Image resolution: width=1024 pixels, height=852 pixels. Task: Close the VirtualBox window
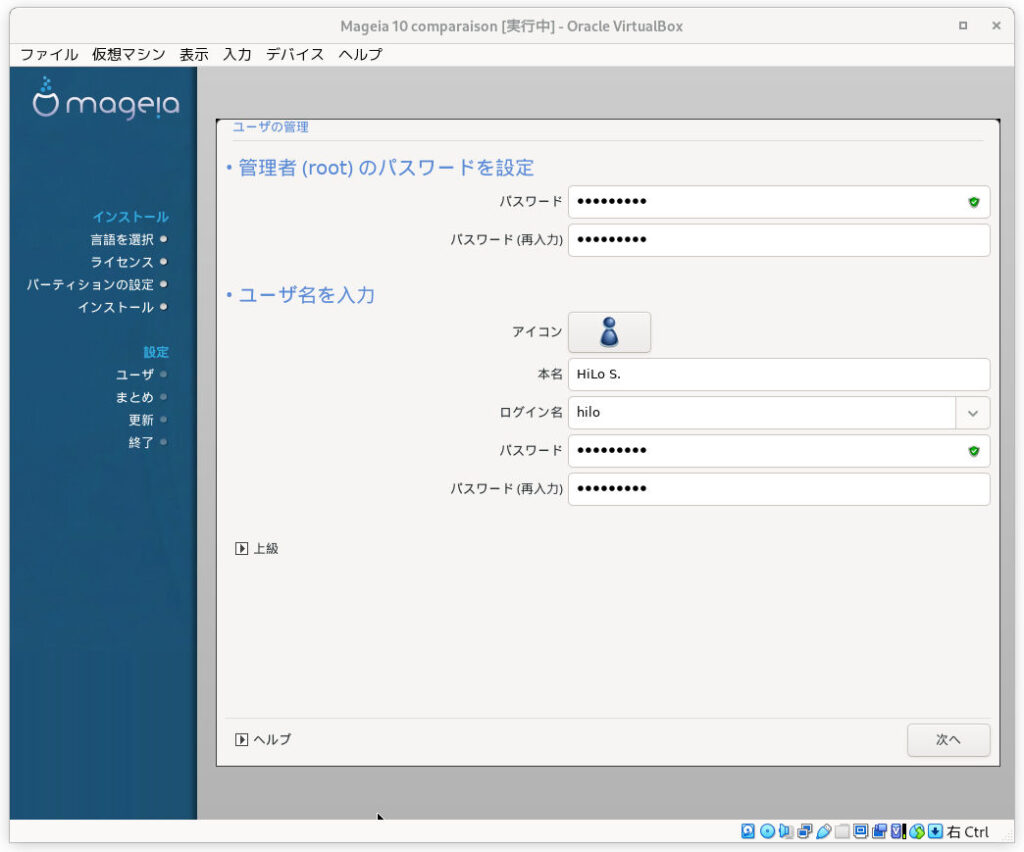(x=997, y=26)
